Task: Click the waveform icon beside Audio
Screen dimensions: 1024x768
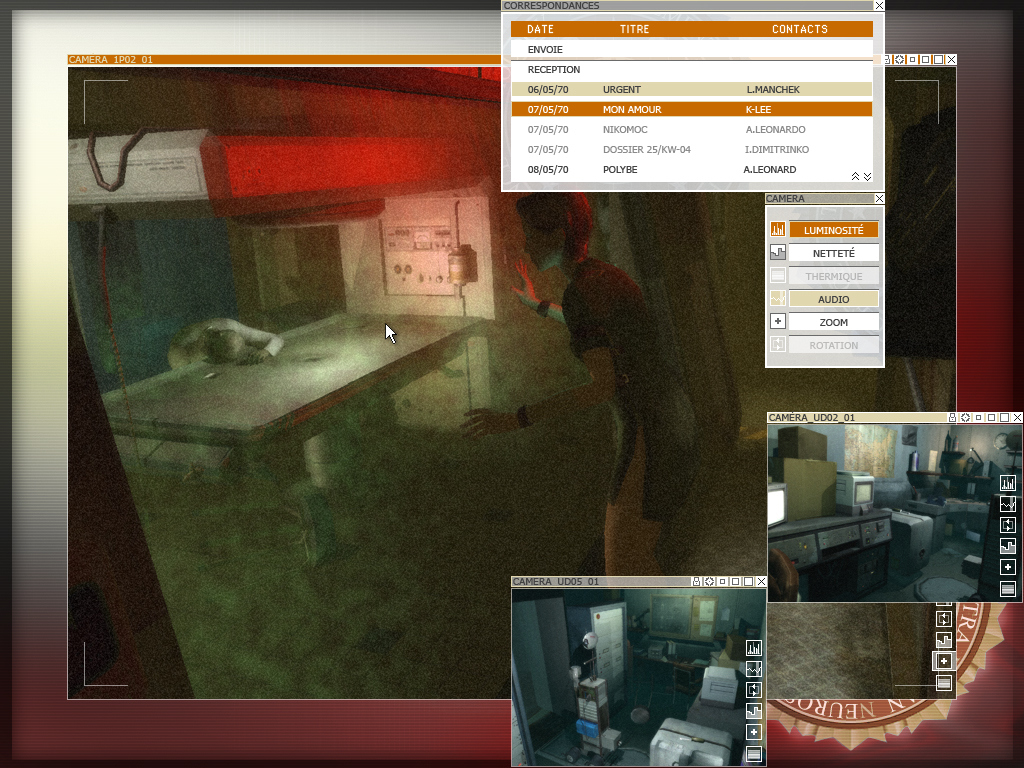Action: (777, 299)
